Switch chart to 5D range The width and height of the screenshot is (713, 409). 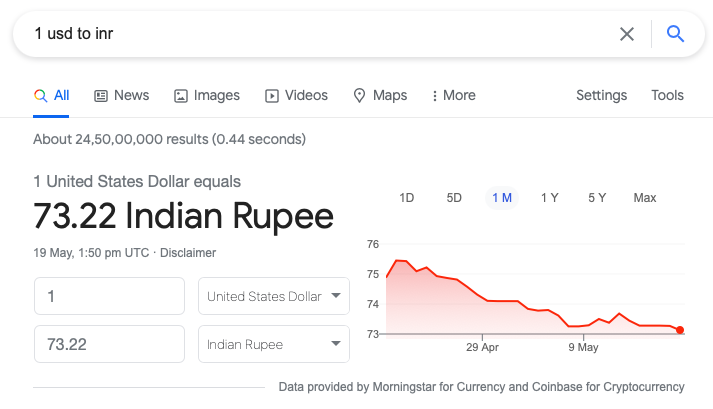[x=454, y=198]
